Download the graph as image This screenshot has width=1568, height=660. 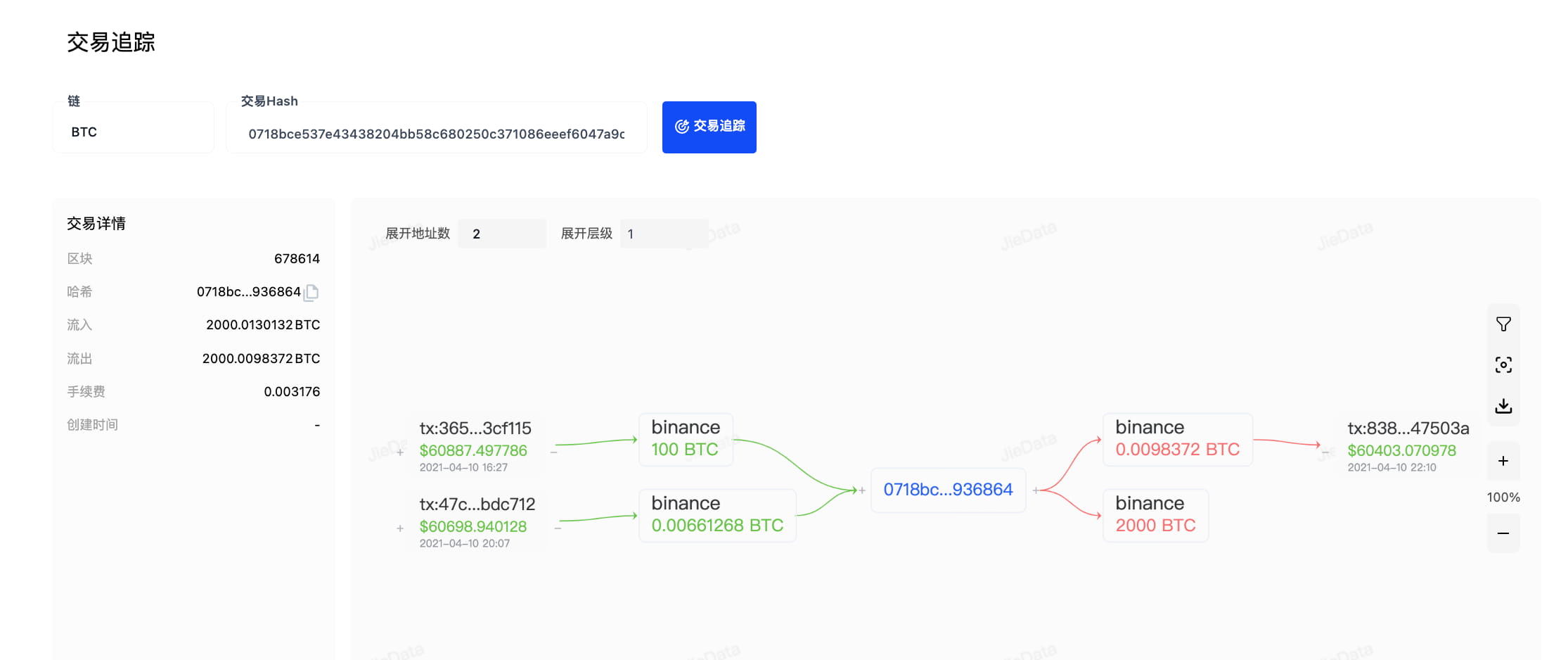coord(1503,406)
